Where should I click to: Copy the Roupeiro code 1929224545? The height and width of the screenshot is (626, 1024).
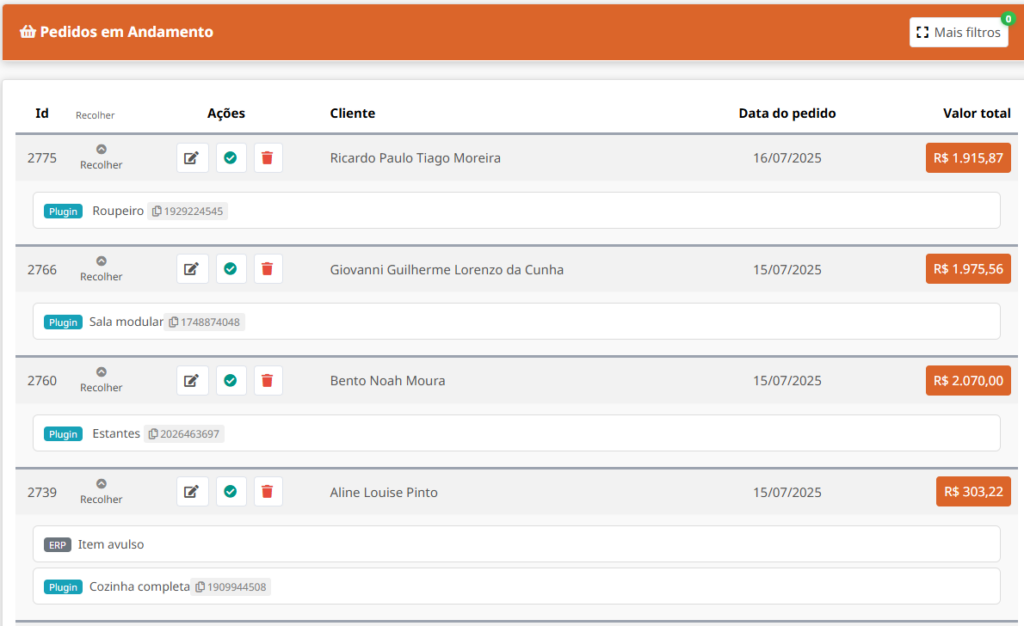coord(187,211)
